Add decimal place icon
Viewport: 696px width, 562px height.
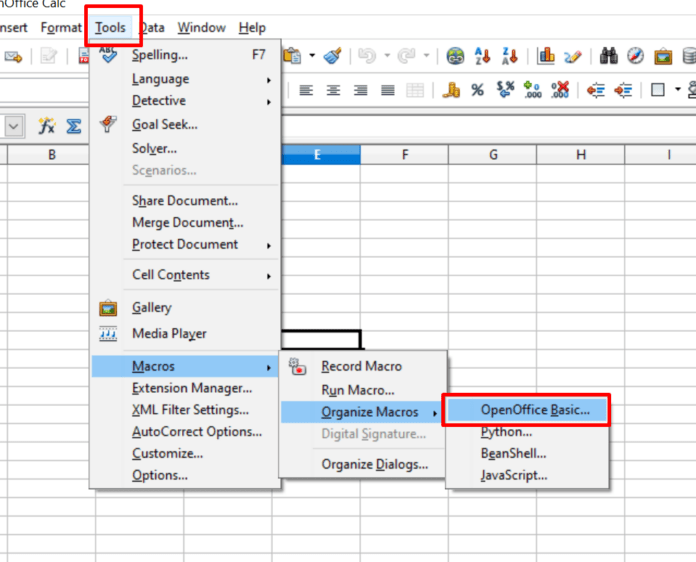tap(533, 90)
